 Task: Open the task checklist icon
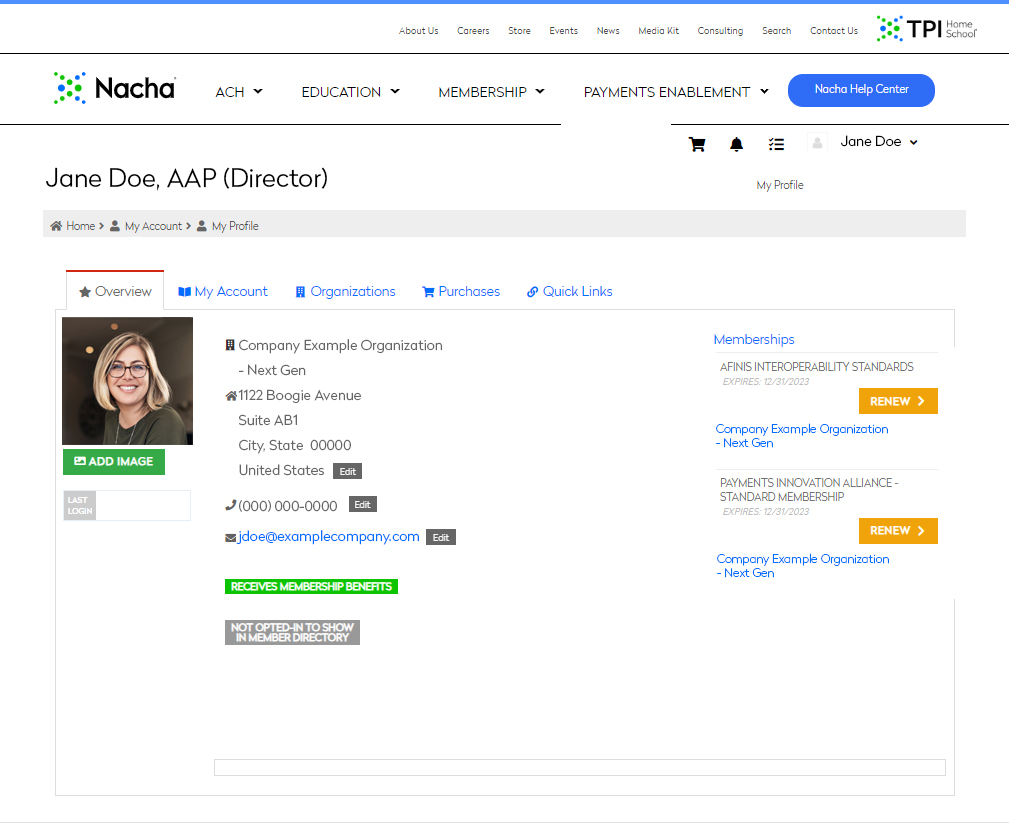pos(776,144)
